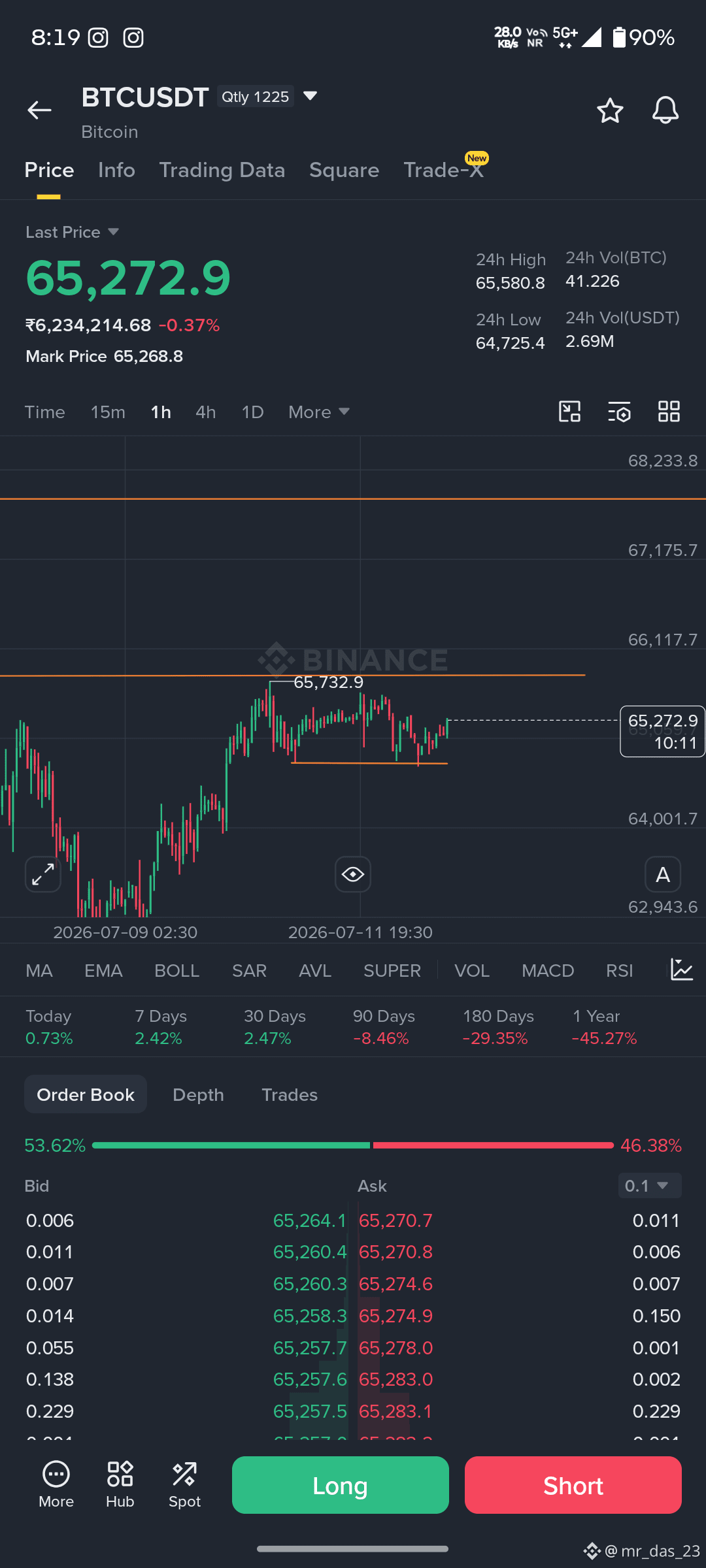Expand chart to fullscreen

43,874
